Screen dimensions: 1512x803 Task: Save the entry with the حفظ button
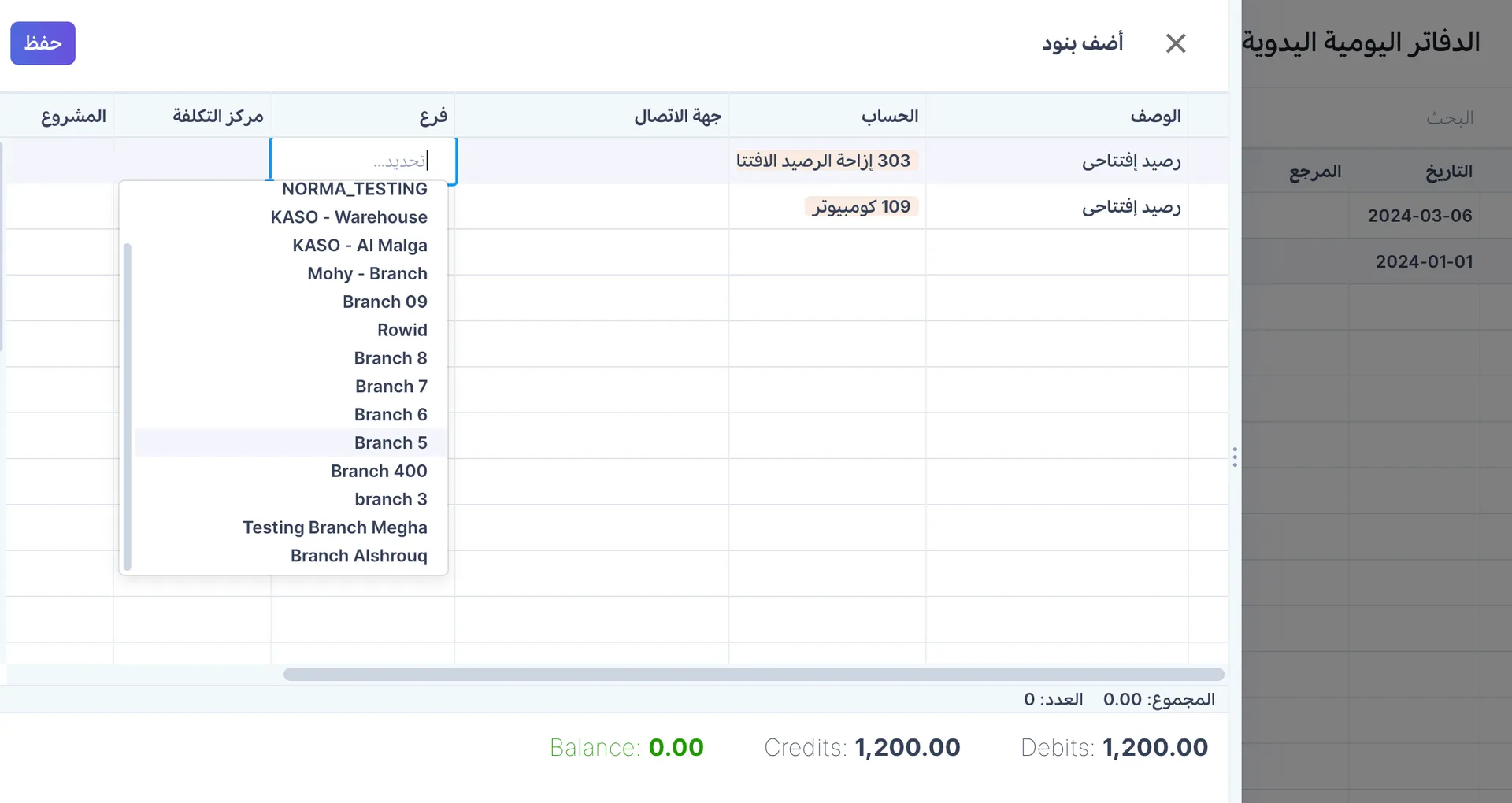[x=43, y=43]
